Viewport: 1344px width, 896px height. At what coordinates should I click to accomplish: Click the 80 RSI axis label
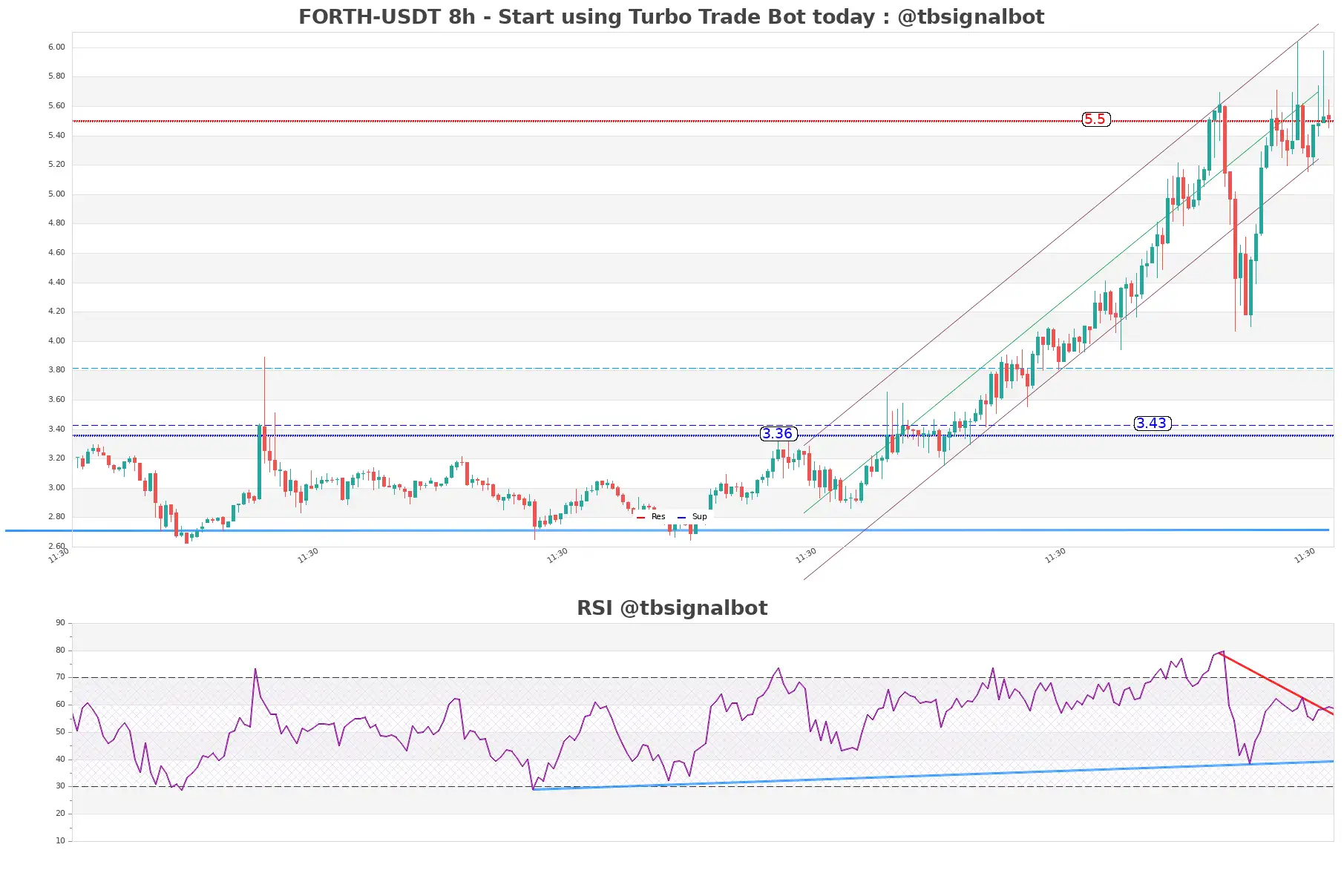coord(60,650)
